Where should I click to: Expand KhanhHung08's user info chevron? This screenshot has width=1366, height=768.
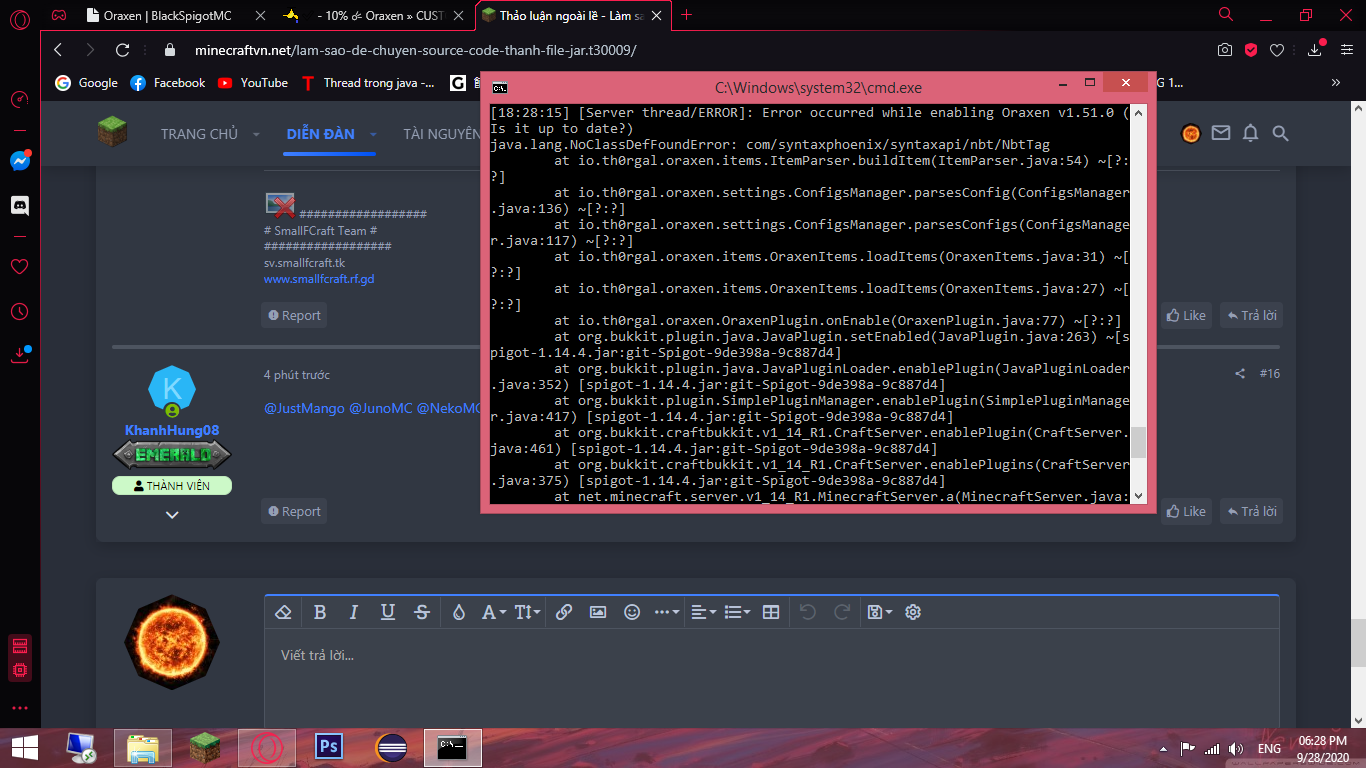(172, 514)
